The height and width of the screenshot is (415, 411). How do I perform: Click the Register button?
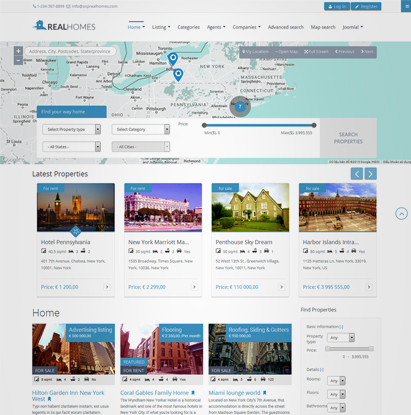click(x=366, y=6)
